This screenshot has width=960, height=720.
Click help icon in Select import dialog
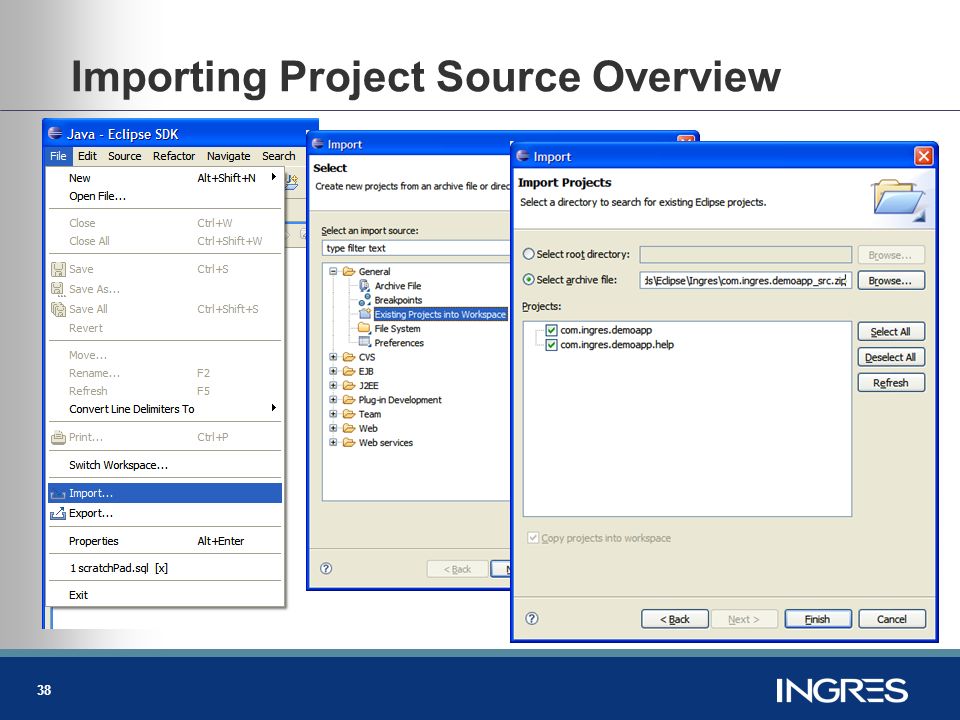(x=326, y=568)
